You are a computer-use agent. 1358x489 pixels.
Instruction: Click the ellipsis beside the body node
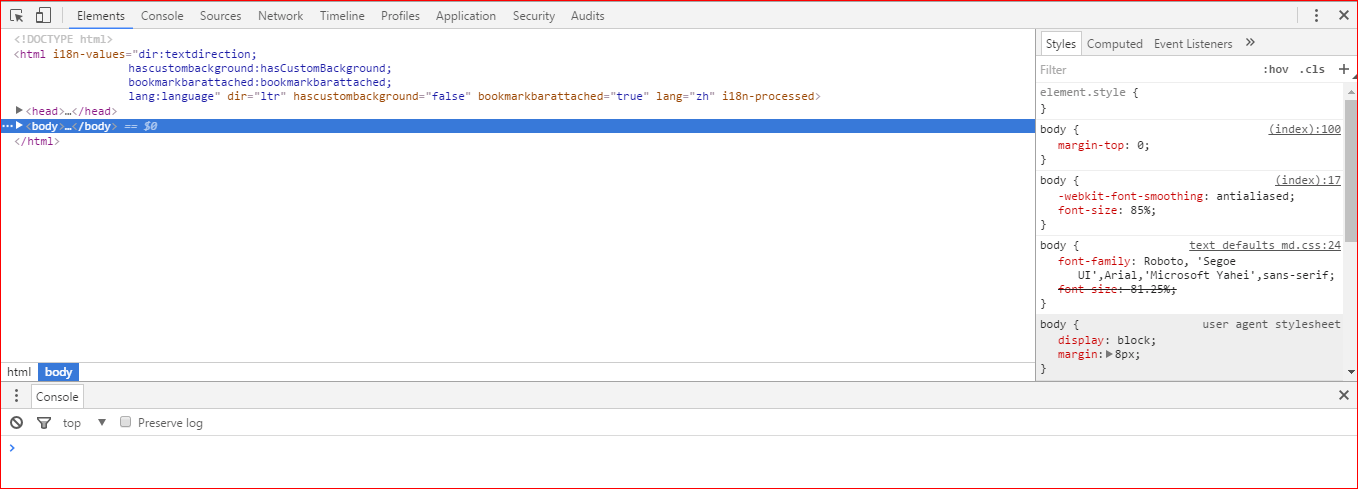pos(7,126)
